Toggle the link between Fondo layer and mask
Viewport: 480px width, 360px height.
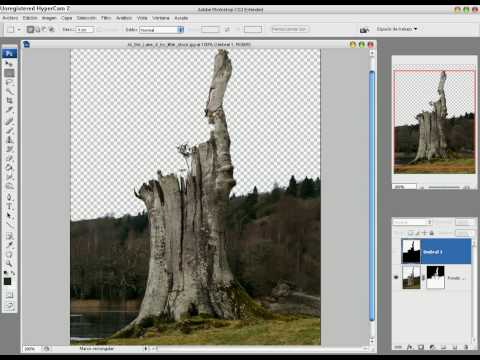pos(423,277)
